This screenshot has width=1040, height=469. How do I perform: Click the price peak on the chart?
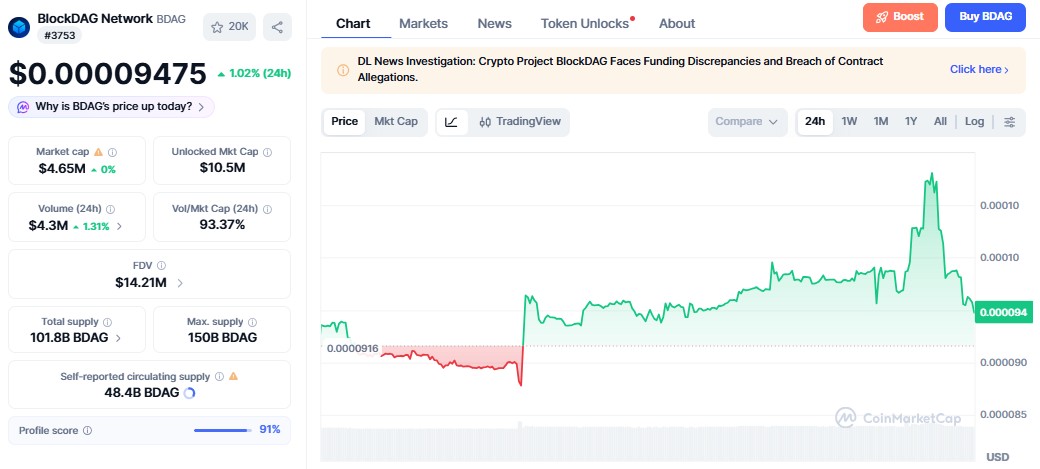point(932,174)
